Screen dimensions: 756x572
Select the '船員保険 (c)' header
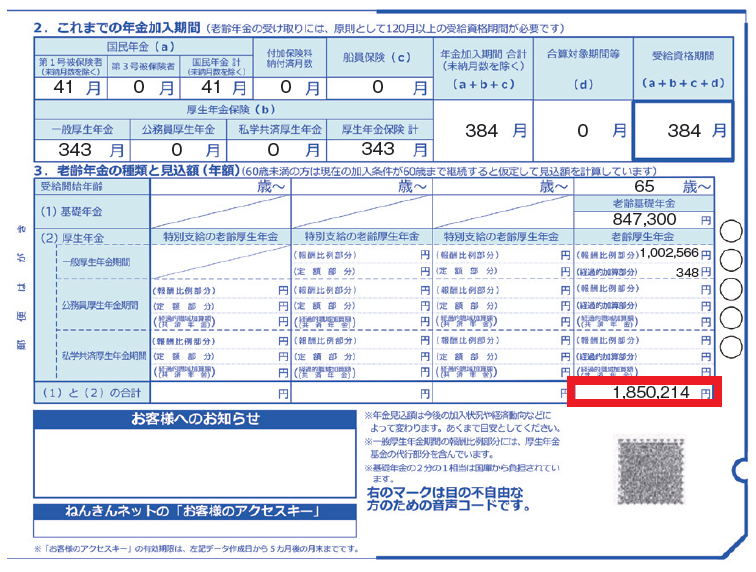coord(379,57)
